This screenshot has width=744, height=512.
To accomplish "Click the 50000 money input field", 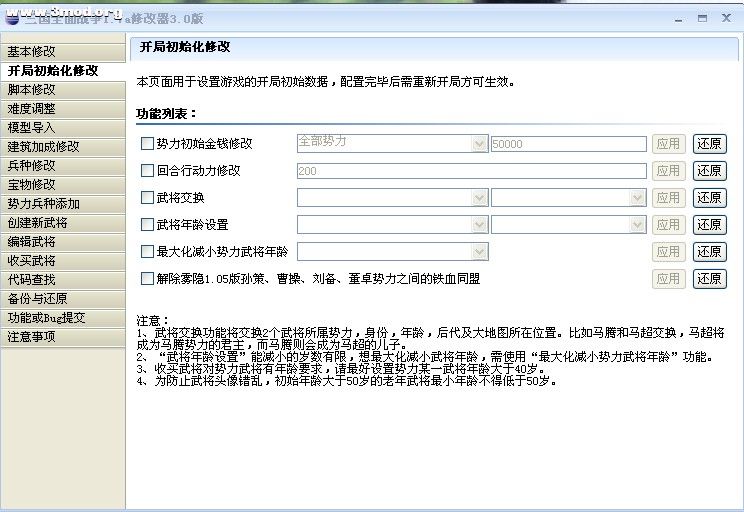I will 568,144.
